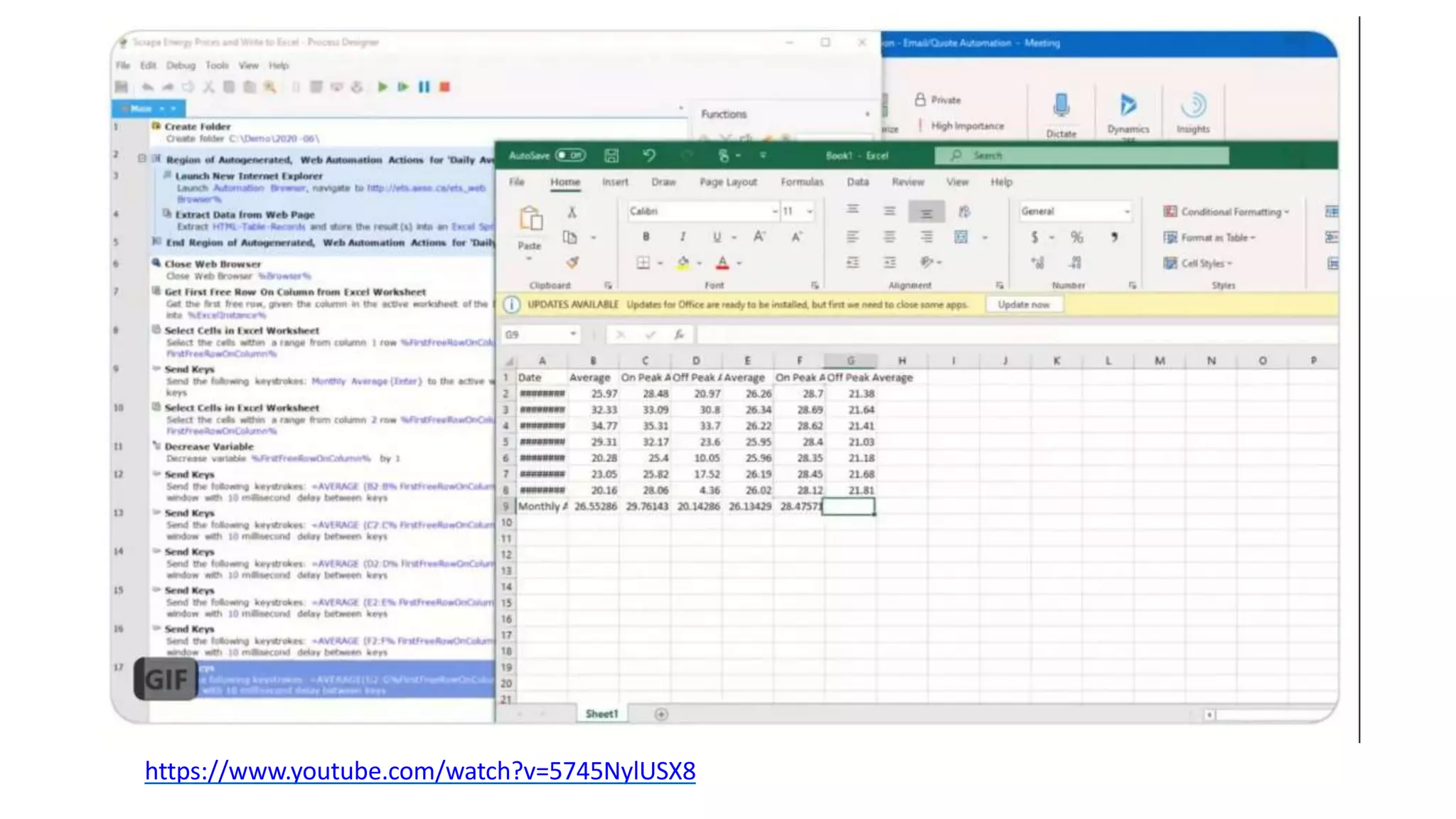Screen dimensions: 1456x819
Task: Toggle Bold formatting in Font group
Action: [x=646, y=237]
